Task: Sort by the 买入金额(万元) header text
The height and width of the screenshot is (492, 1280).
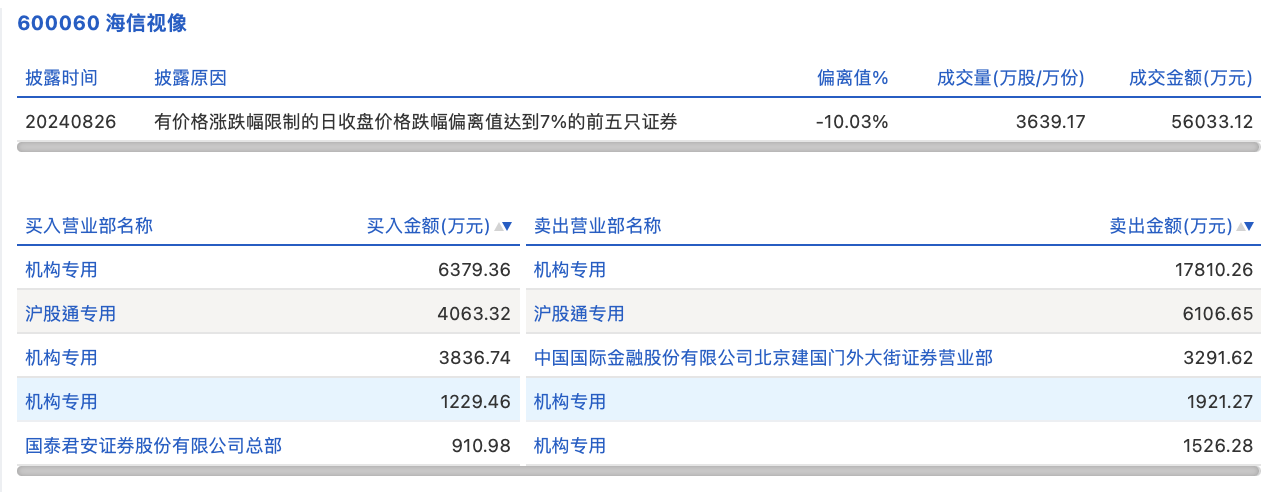Action: (428, 226)
